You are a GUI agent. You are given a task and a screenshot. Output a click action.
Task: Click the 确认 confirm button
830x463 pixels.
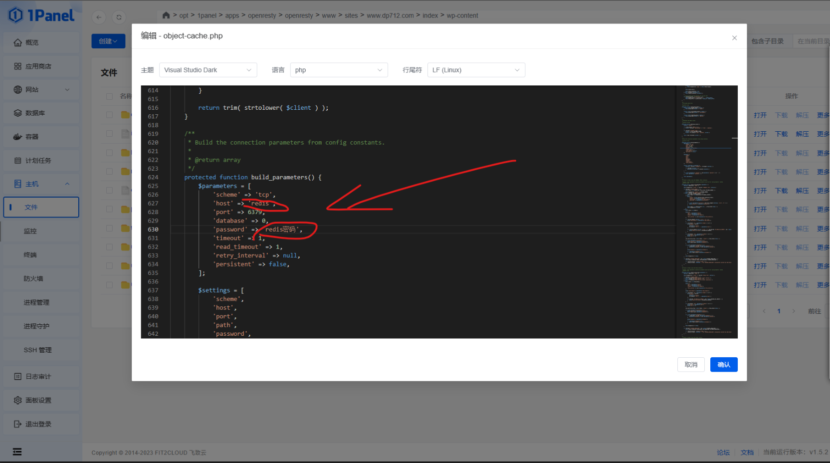[723, 365]
